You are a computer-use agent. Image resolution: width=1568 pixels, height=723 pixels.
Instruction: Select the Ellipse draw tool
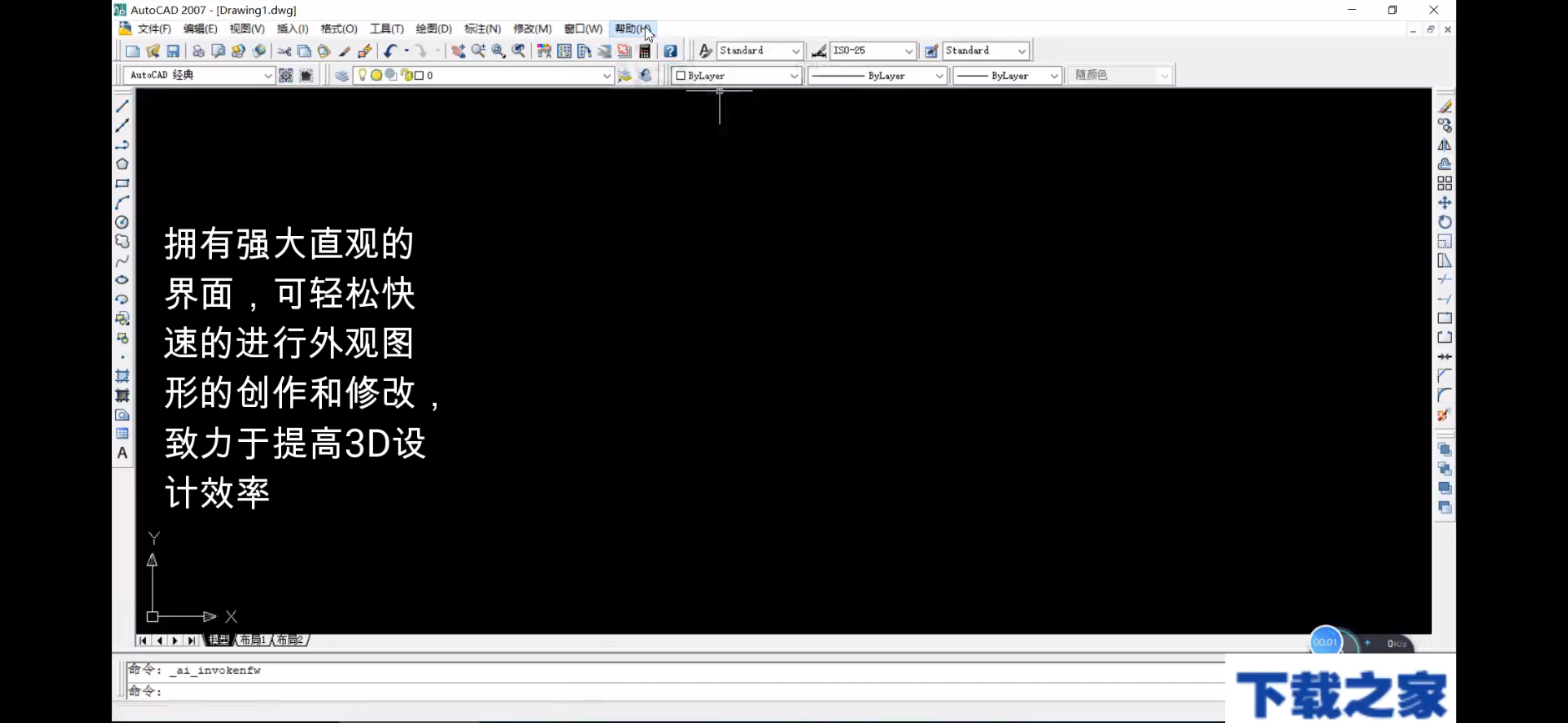click(x=123, y=279)
